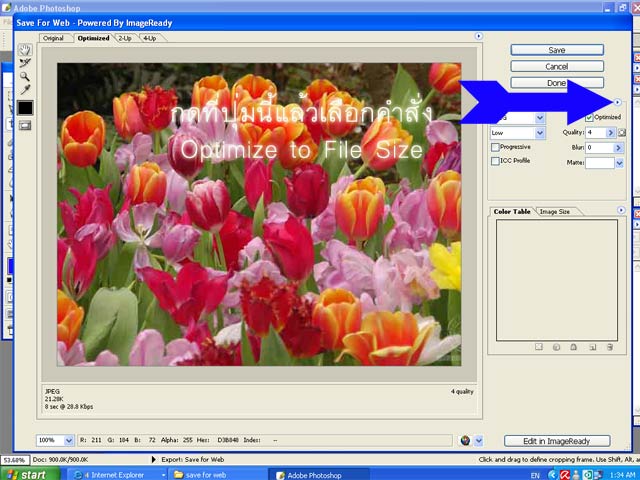Click the Edit in ImageReady button
The image size is (640, 480).
pyautogui.click(x=557, y=441)
